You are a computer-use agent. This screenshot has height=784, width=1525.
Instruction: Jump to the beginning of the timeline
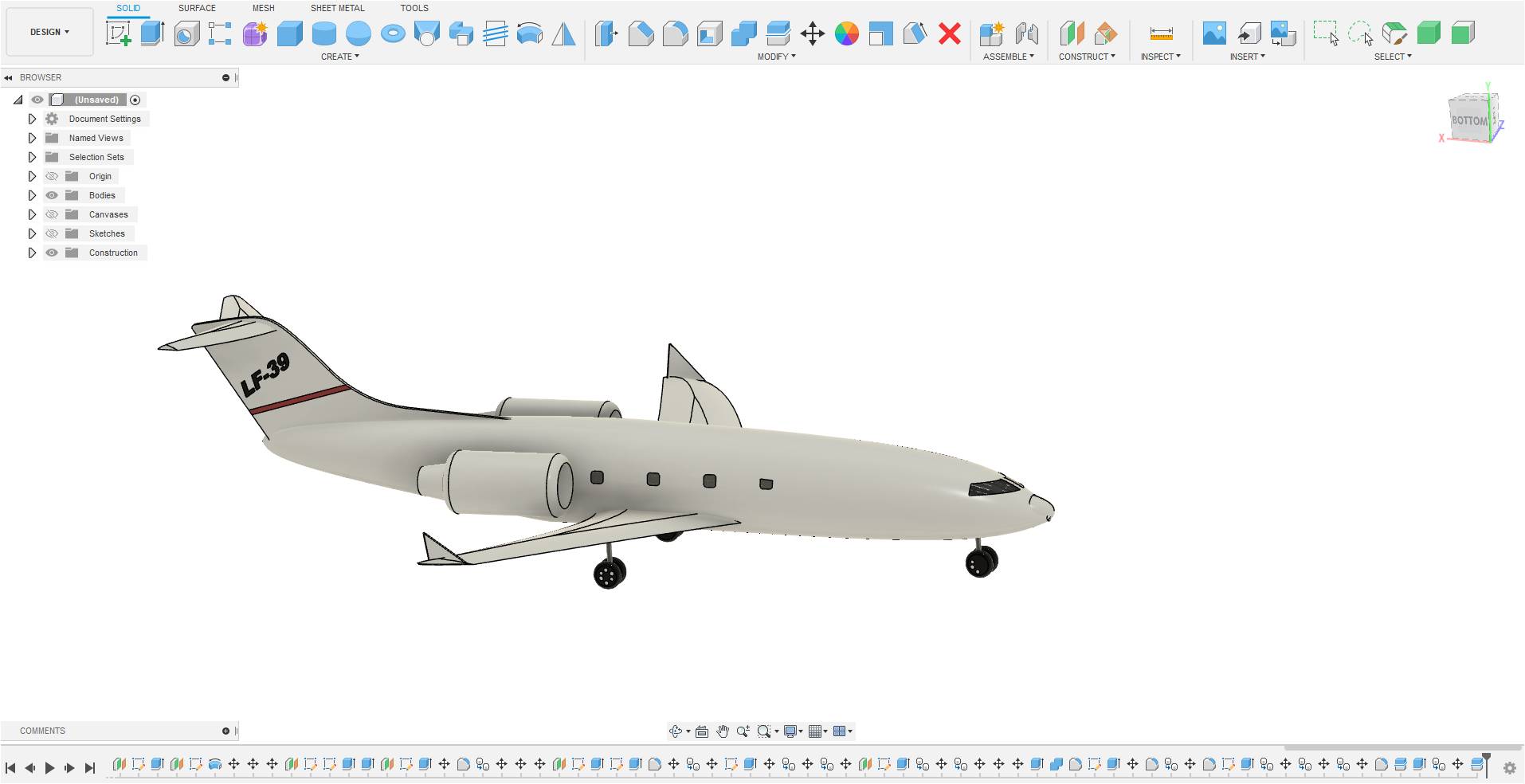[10, 768]
